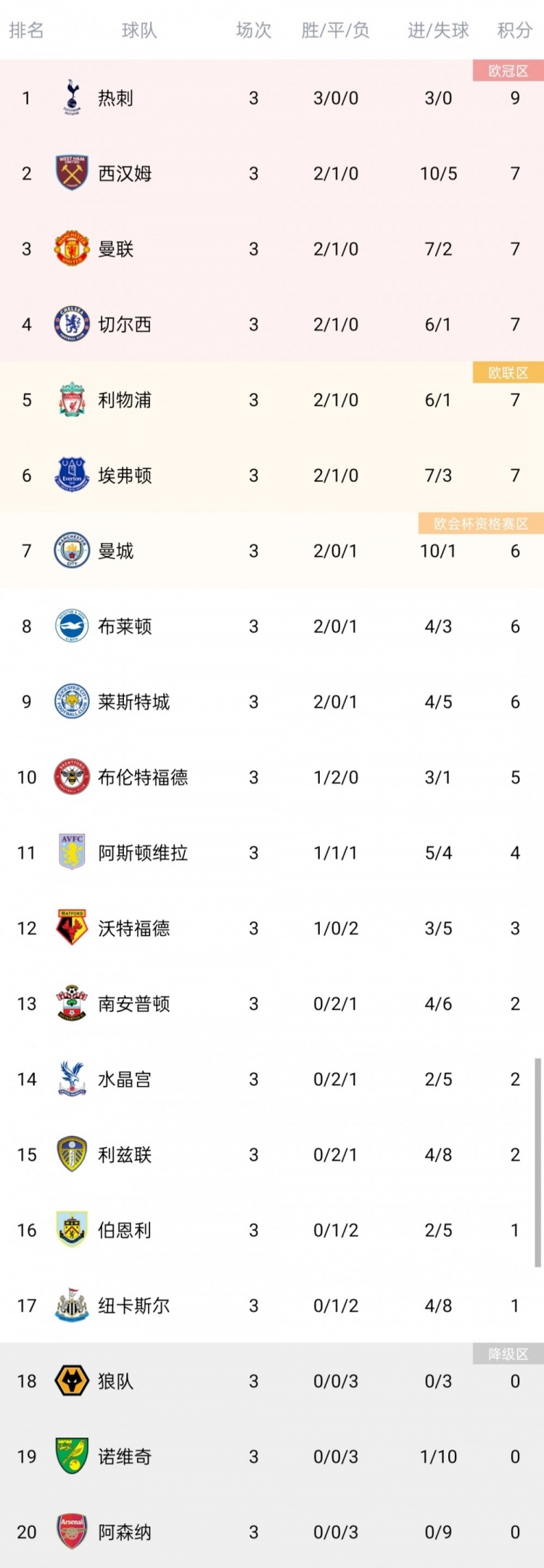Click the 欧冠区 zone label

pos(508,71)
